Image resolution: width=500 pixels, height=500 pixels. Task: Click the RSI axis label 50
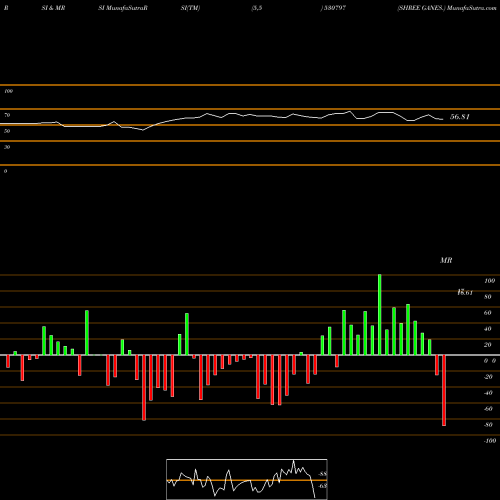coord(7,131)
